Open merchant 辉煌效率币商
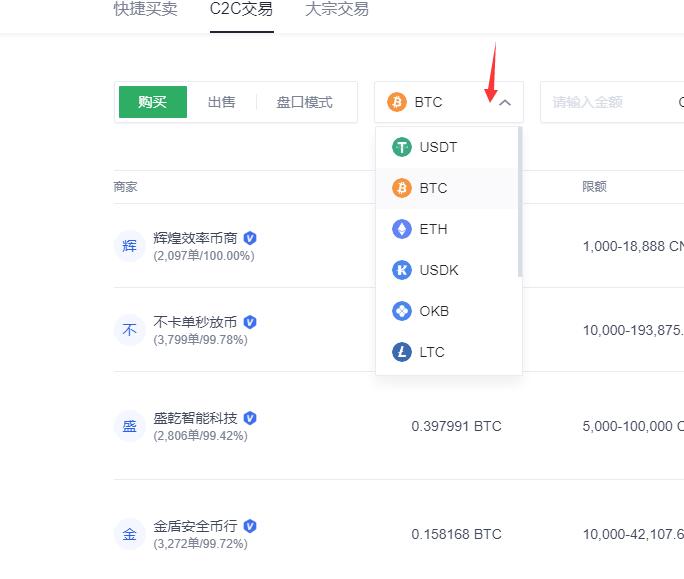This screenshot has height=579, width=684. pyautogui.click(x=195, y=238)
